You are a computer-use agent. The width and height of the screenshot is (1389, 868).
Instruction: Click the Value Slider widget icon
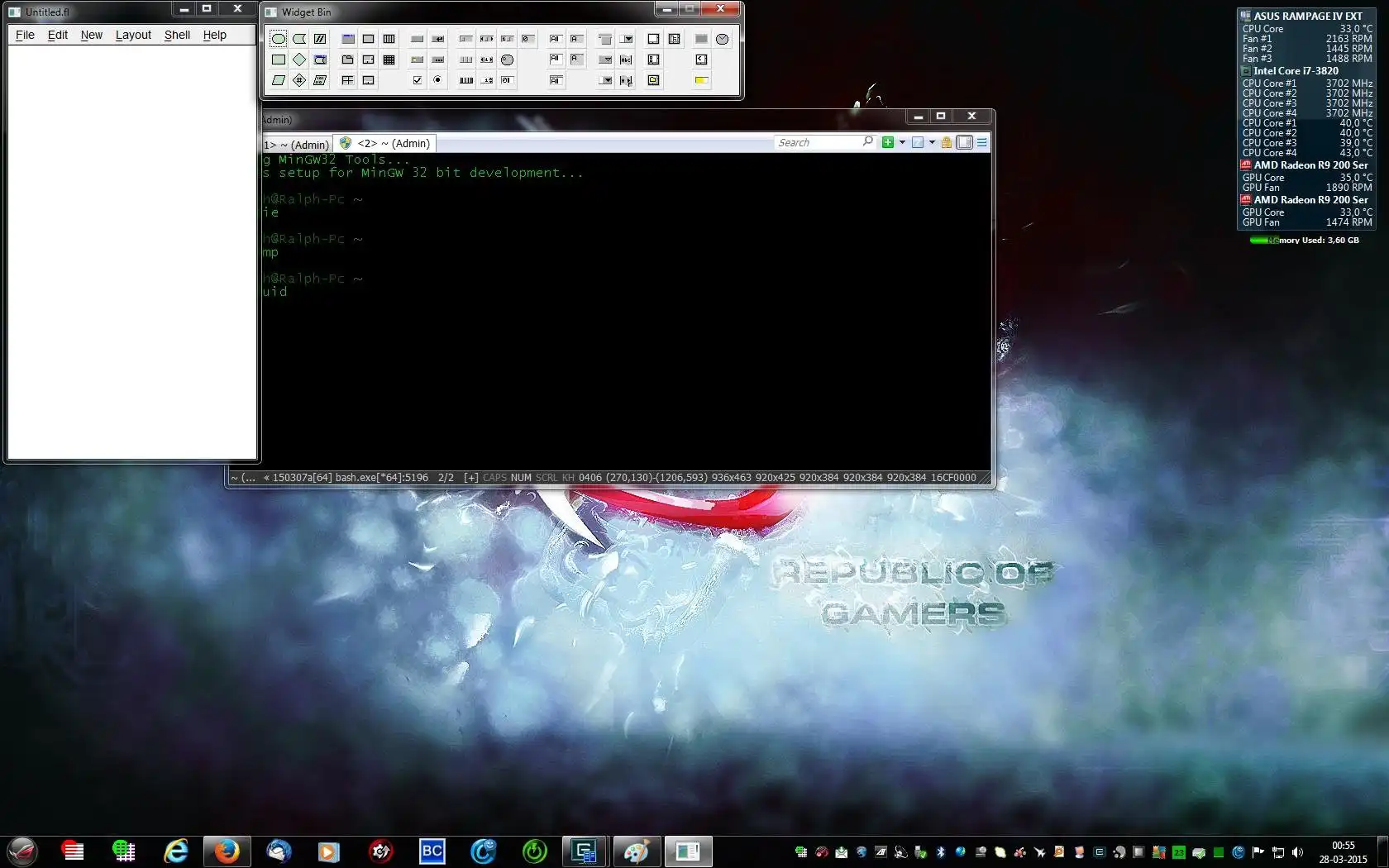[508, 39]
